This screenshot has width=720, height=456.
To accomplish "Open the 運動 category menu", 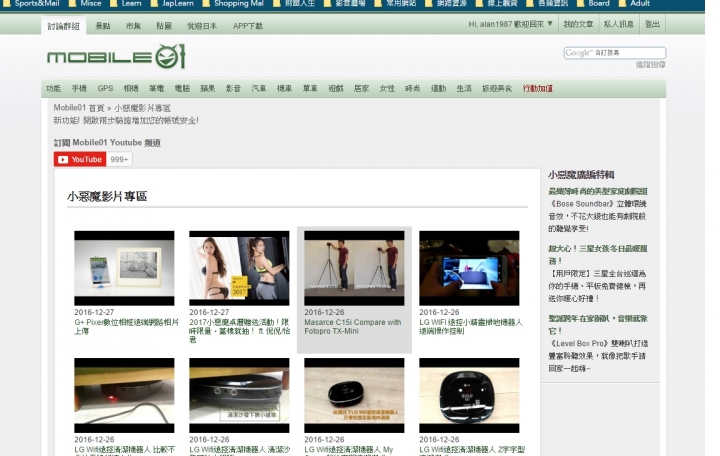I will [439, 88].
